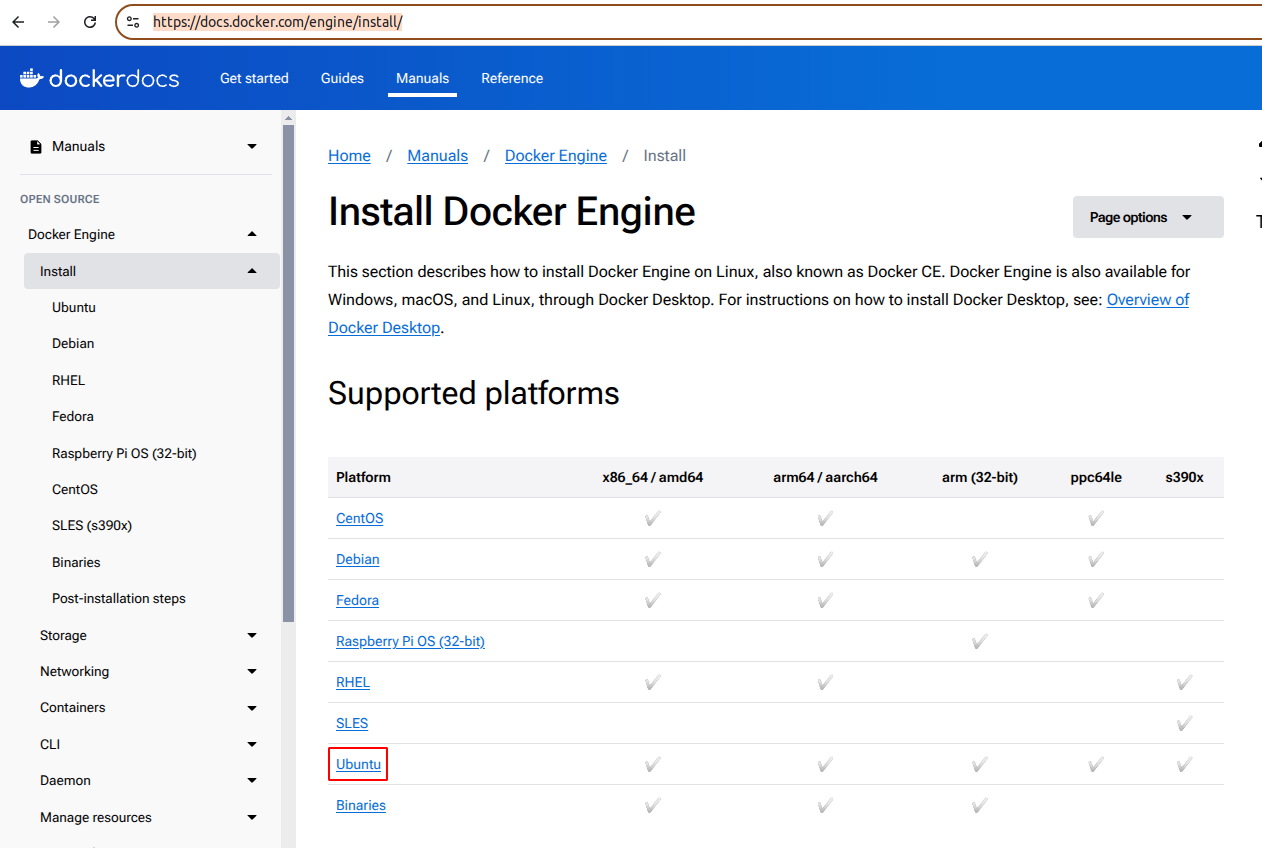Open the Page options dropdown

point(1148,217)
